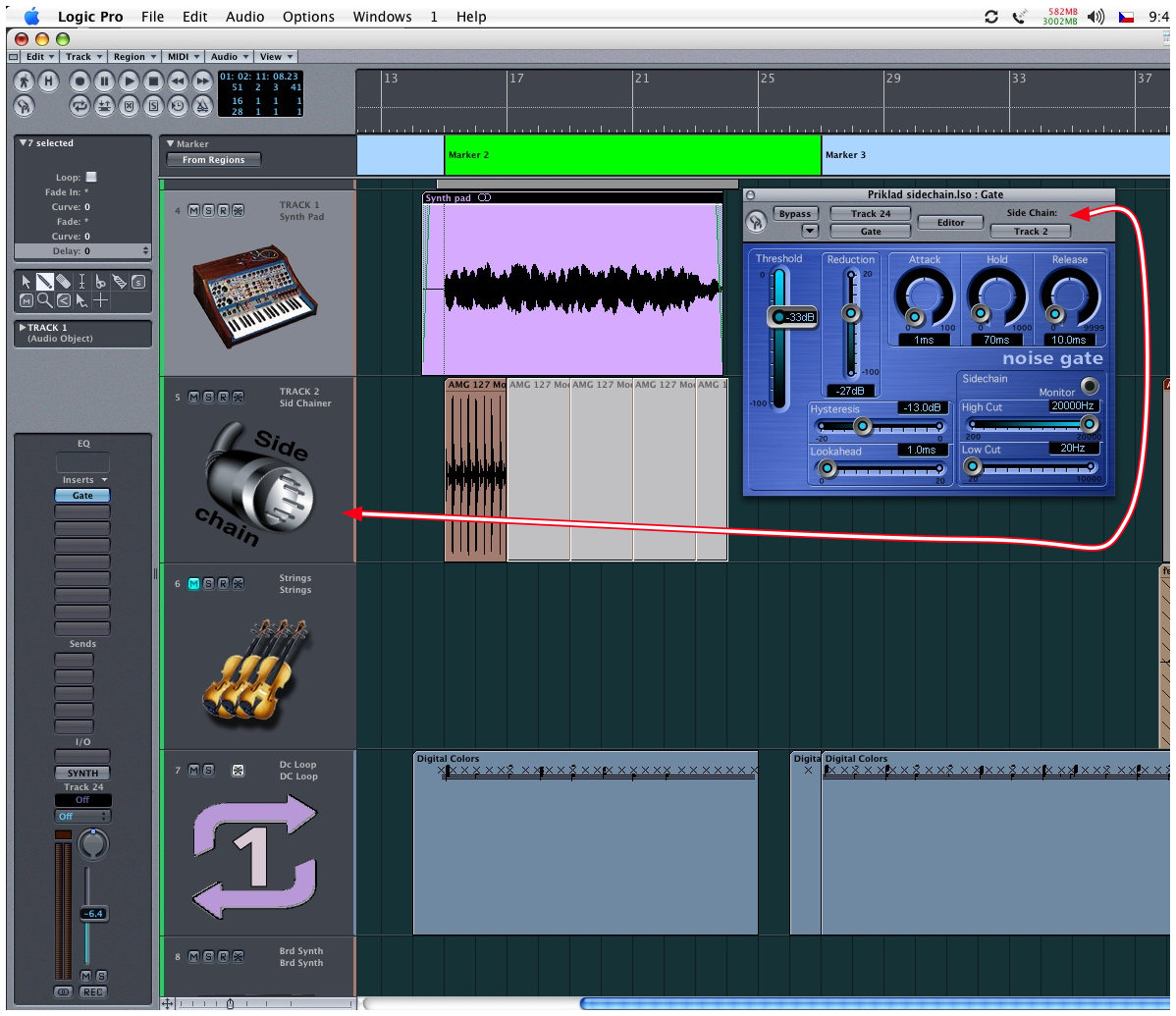The height and width of the screenshot is (1016, 1176).
Task: Select the Scissors tool
Action: click(x=100, y=282)
